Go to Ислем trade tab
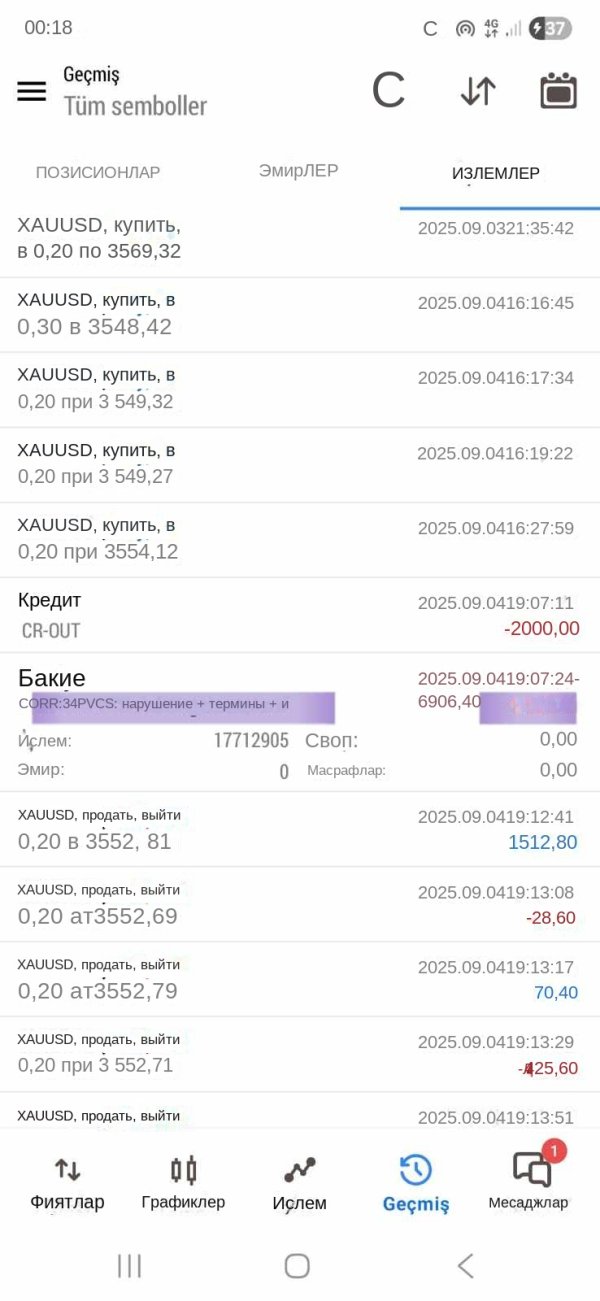This screenshot has width=600, height=1301. tap(299, 1183)
